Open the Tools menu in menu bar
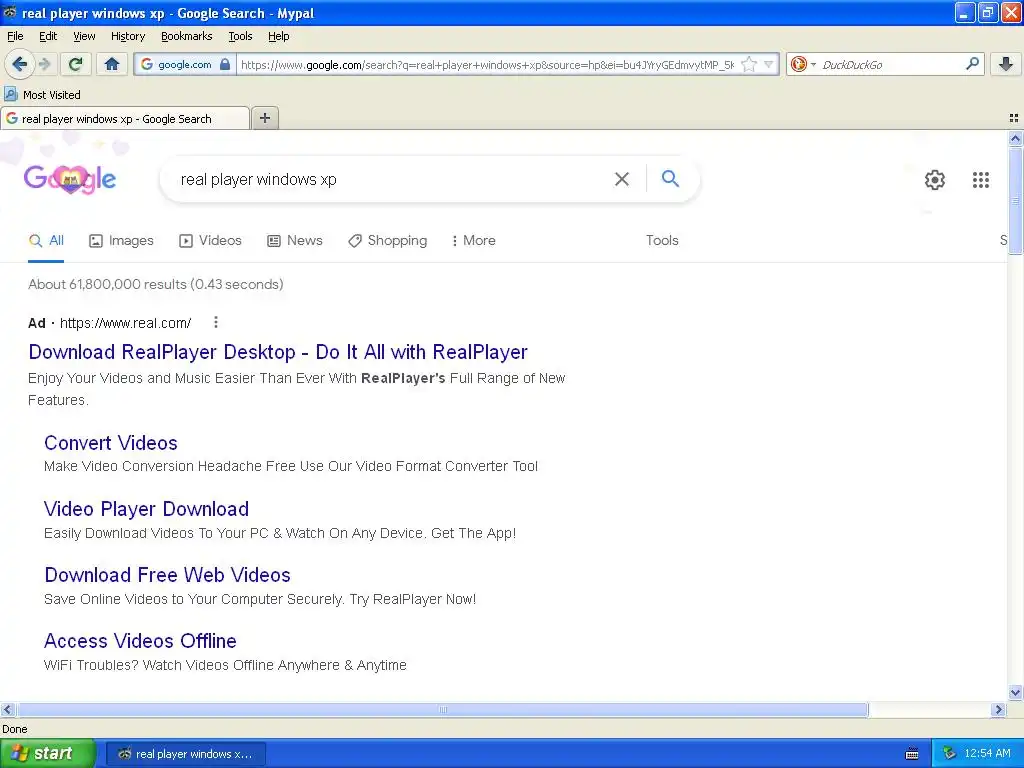Viewport: 1024px width, 768px height. point(240,36)
